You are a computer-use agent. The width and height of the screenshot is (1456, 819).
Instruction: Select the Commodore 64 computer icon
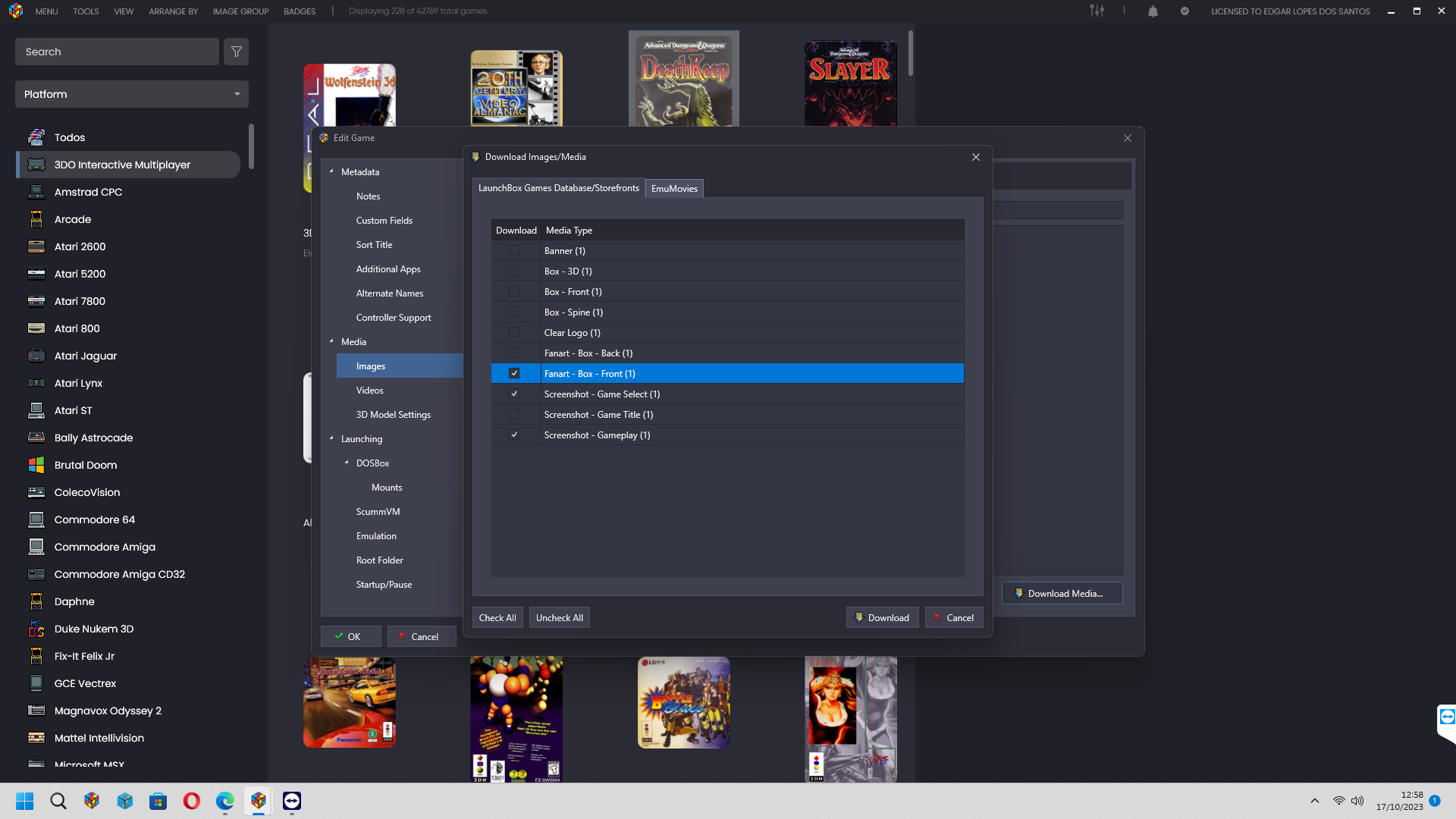[36, 519]
